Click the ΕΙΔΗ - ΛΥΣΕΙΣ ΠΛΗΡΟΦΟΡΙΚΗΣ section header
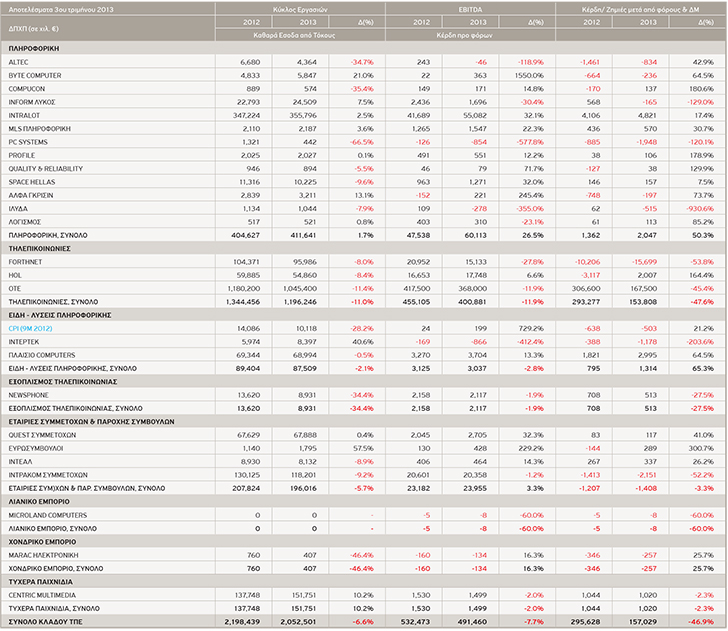728x631 pixels. pos(60,315)
